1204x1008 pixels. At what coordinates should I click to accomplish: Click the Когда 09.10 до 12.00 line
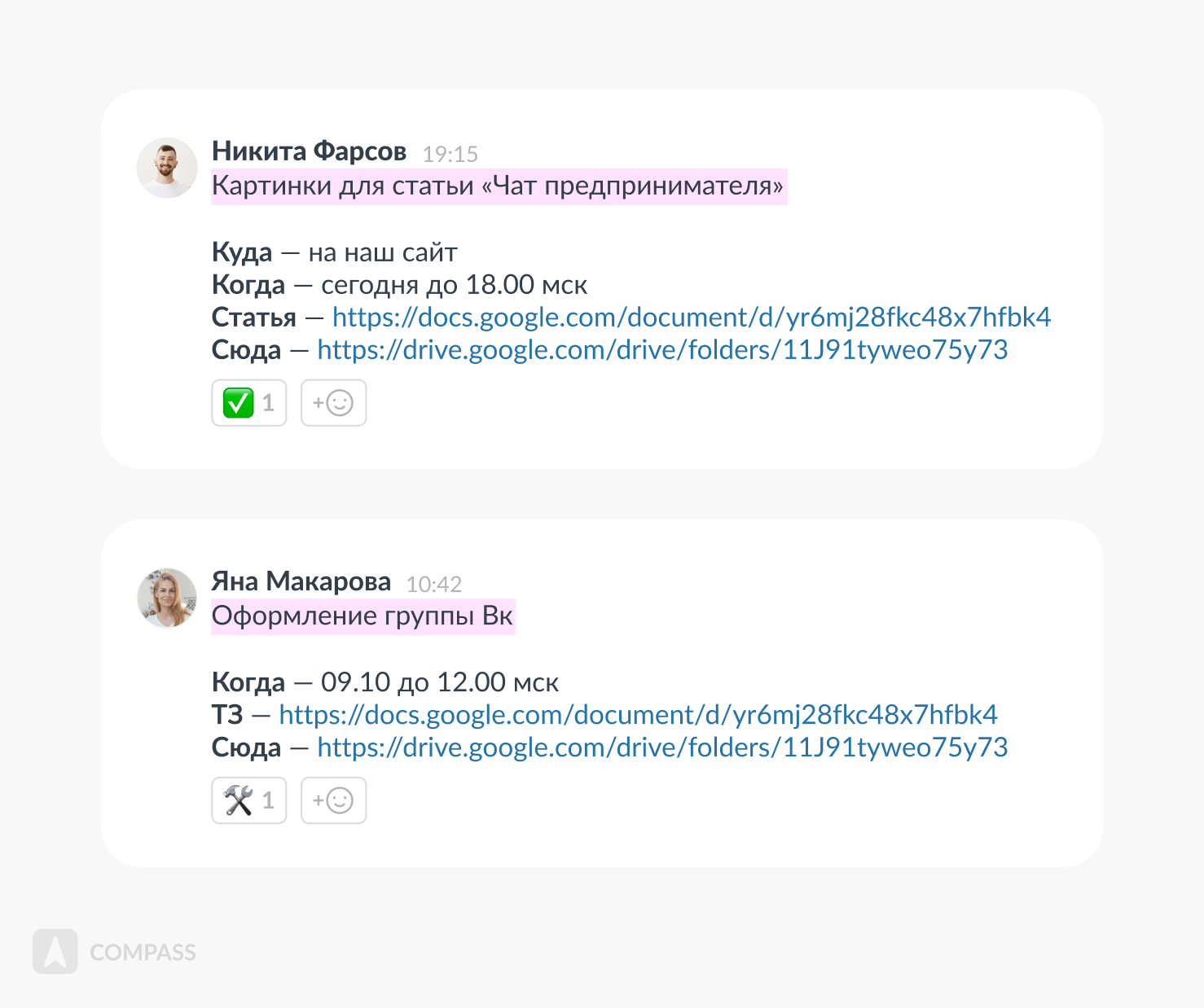tap(384, 682)
